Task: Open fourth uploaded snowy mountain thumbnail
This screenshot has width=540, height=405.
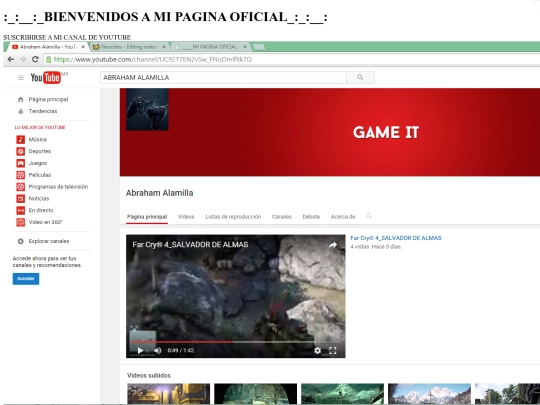Action: 429,394
